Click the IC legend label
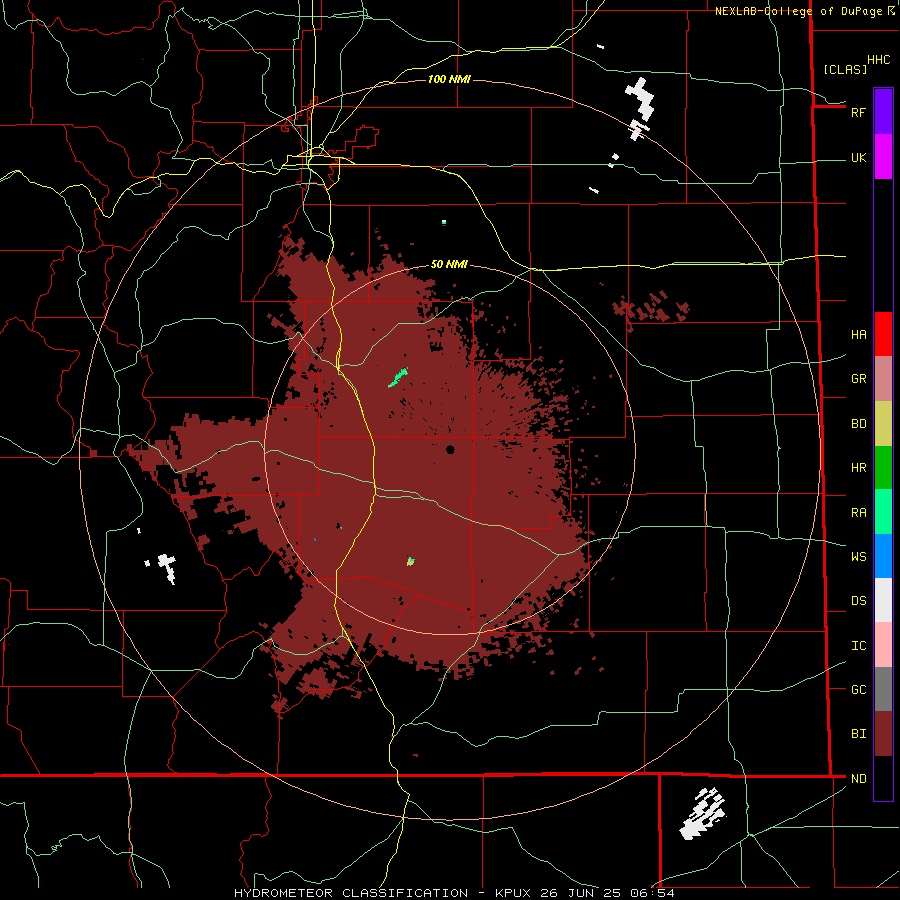Image resolution: width=900 pixels, height=900 pixels. click(858, 645)
